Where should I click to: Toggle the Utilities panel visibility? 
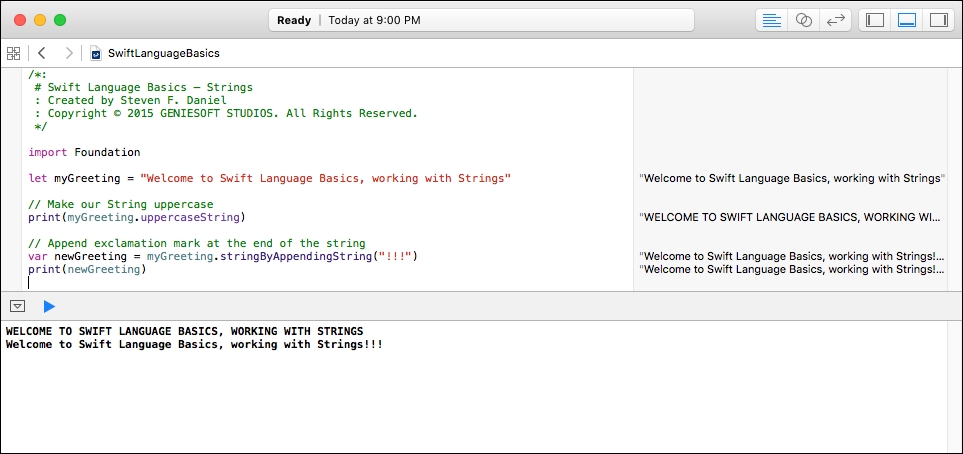(938, 20)
